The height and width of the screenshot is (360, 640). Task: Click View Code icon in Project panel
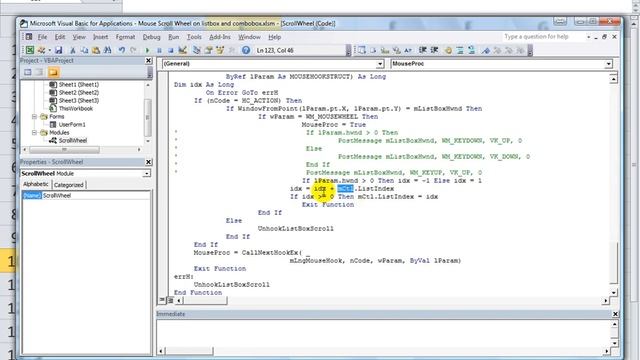27,72
